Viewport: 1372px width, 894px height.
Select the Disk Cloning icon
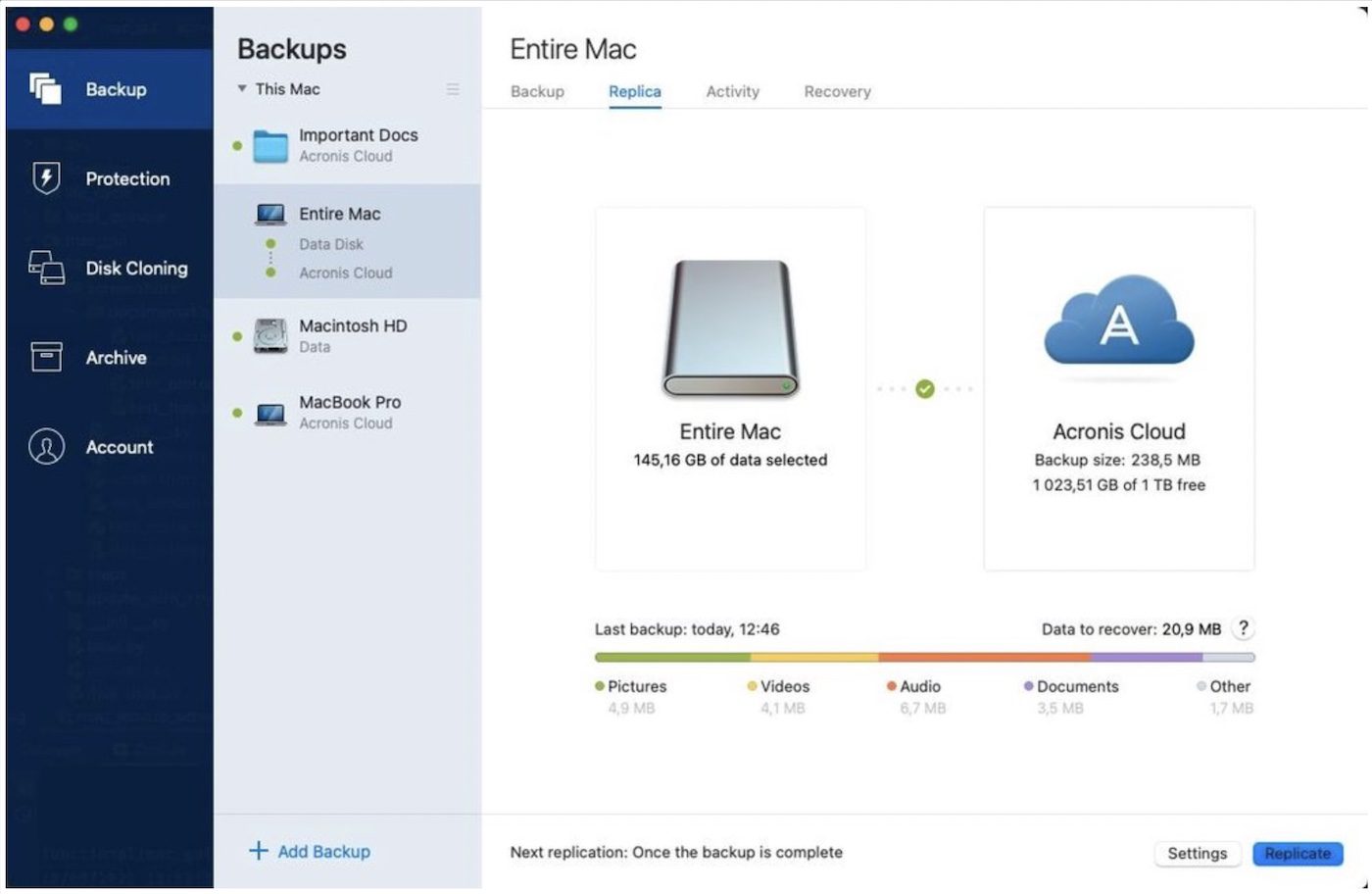click(46, 268)
